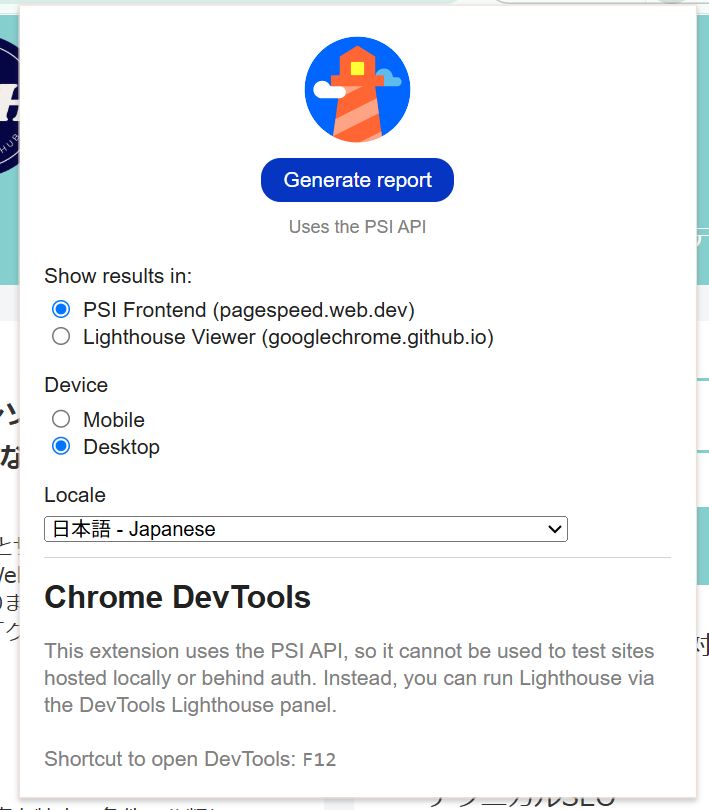Click the 'Device' section label
The width and height of the screenshot is (709, 810).
click(76, 385)
